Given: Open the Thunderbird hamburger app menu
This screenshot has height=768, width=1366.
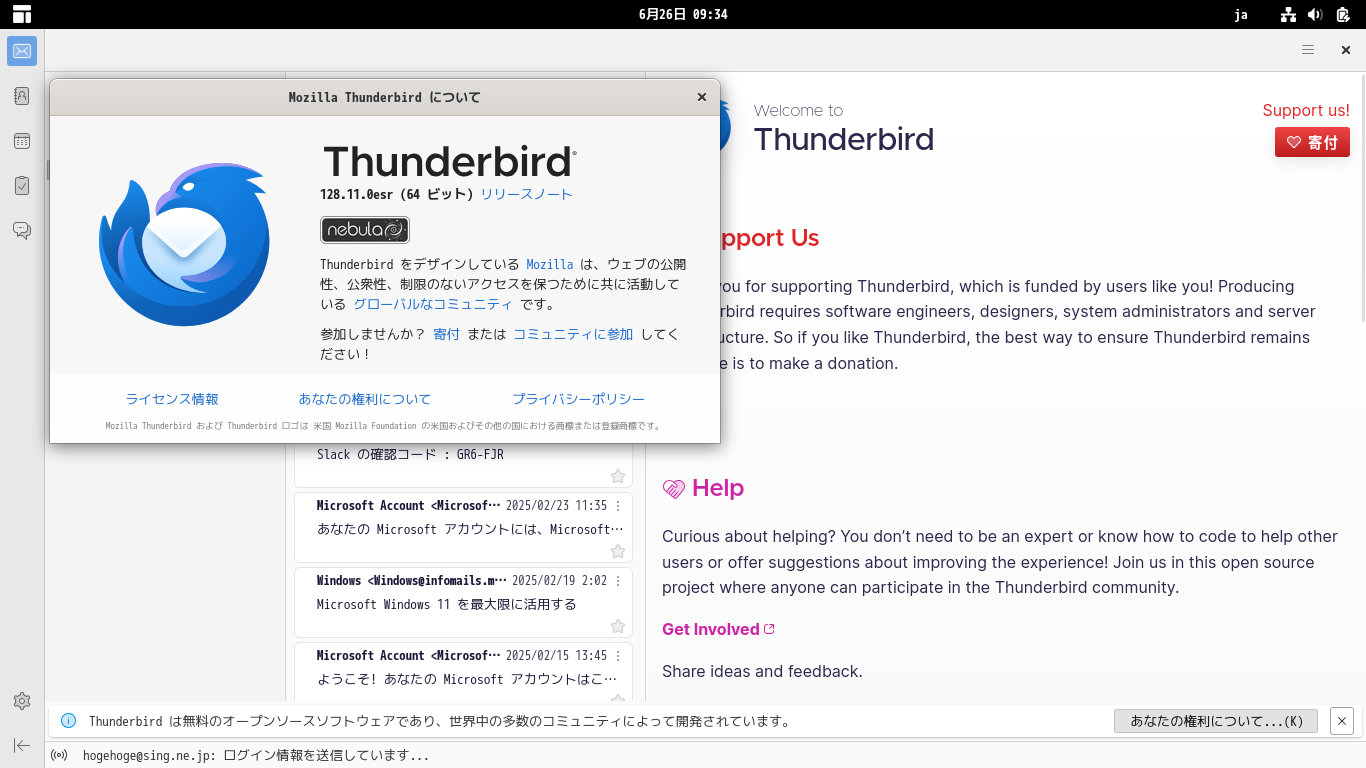Looking at the screenshot, I should [x=1308, y=50].
